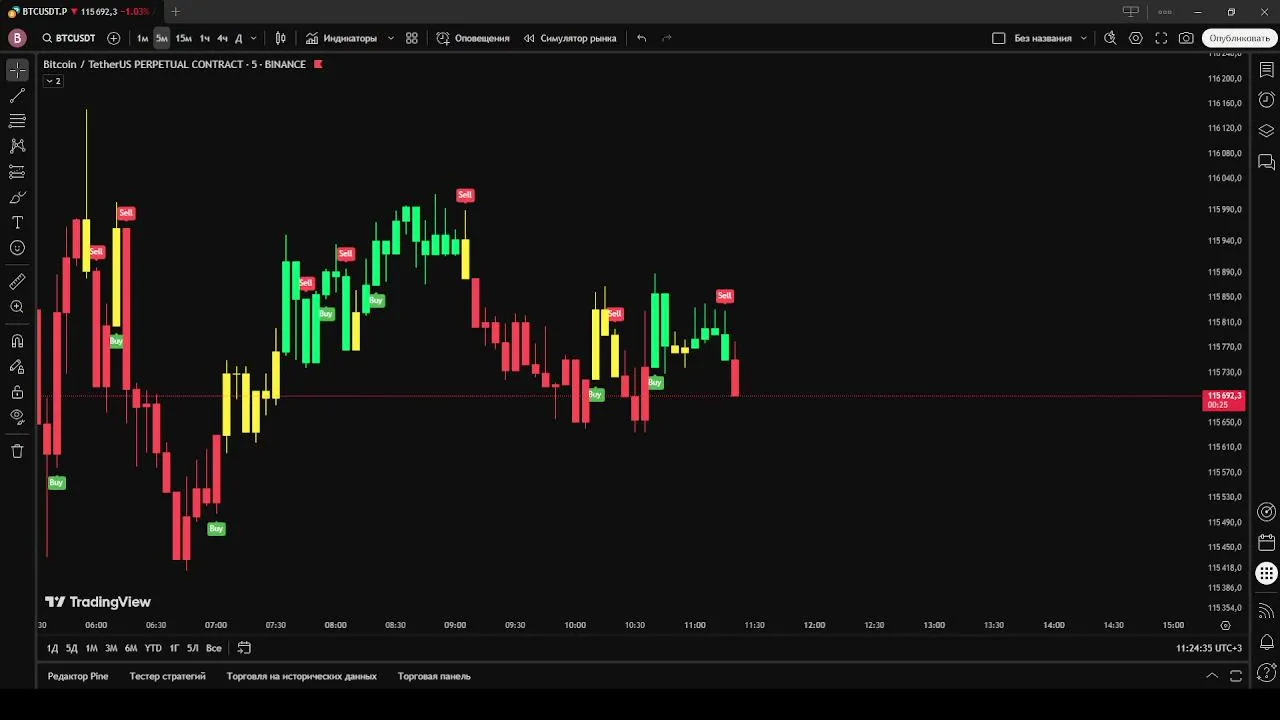Open the user profile avatar menu
The height and width of the screenshot is (720, 1280).
coord(16,38)
